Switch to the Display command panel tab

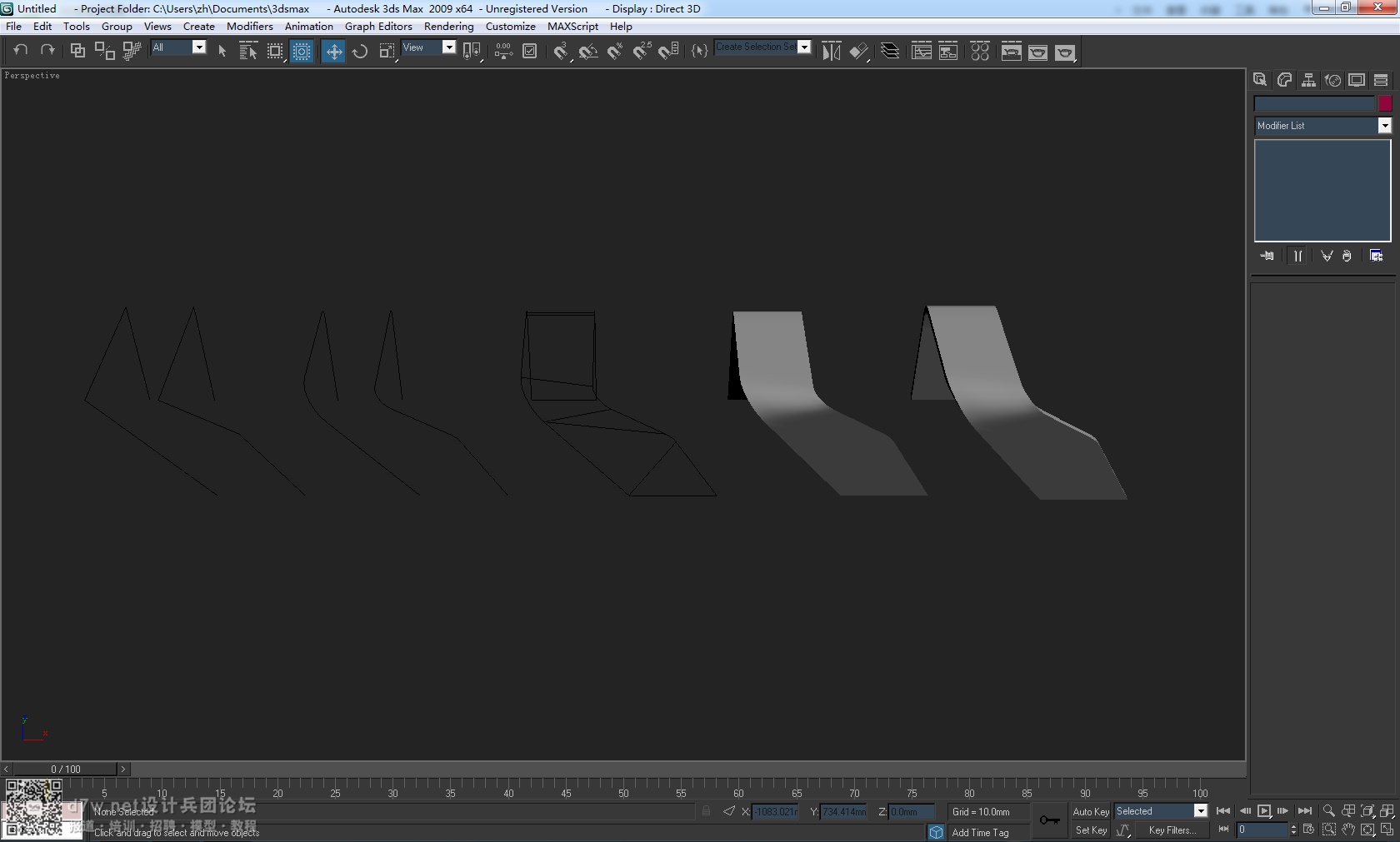click(1357, 80)
